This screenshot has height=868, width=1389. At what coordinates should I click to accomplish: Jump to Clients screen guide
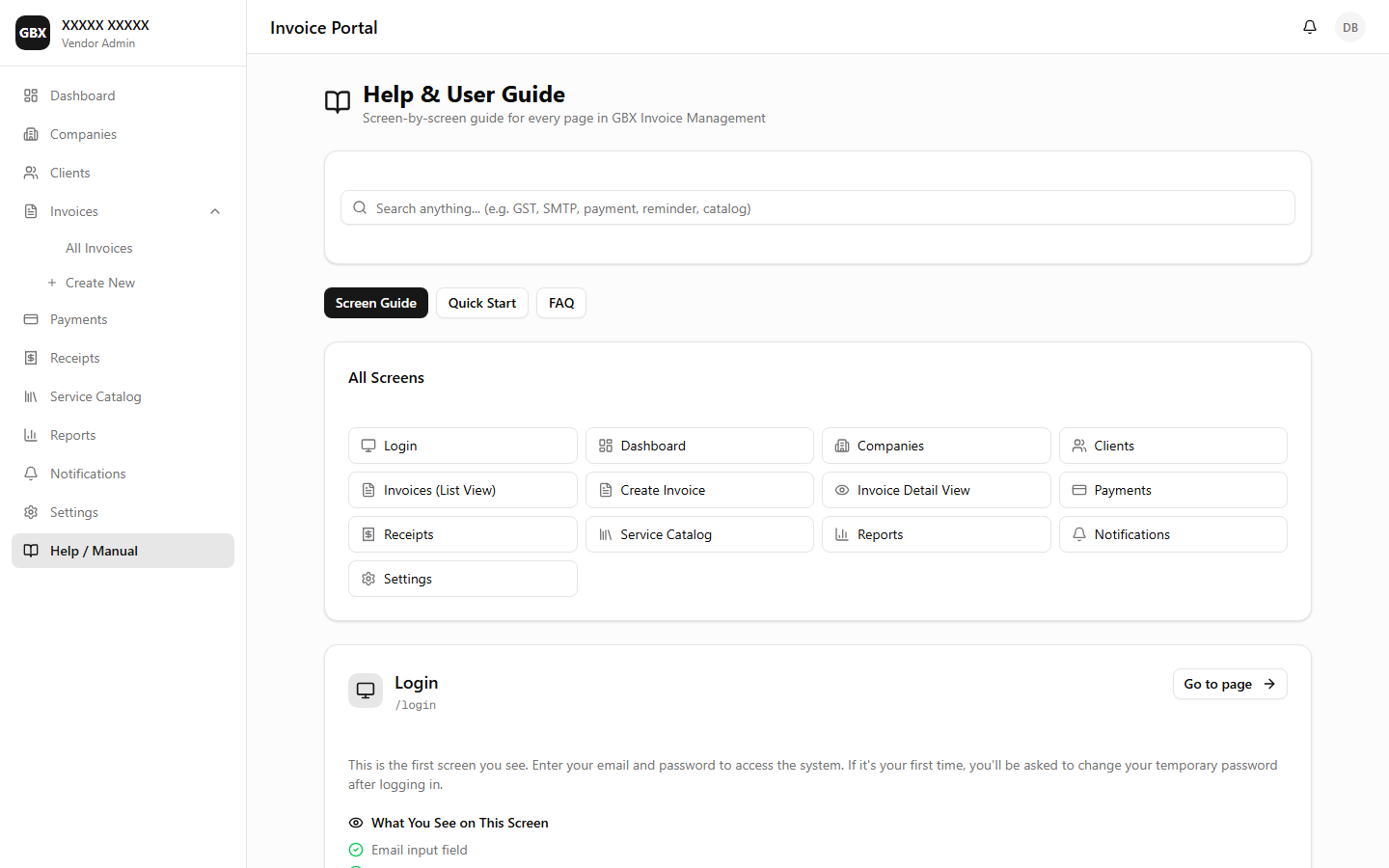1173,446
